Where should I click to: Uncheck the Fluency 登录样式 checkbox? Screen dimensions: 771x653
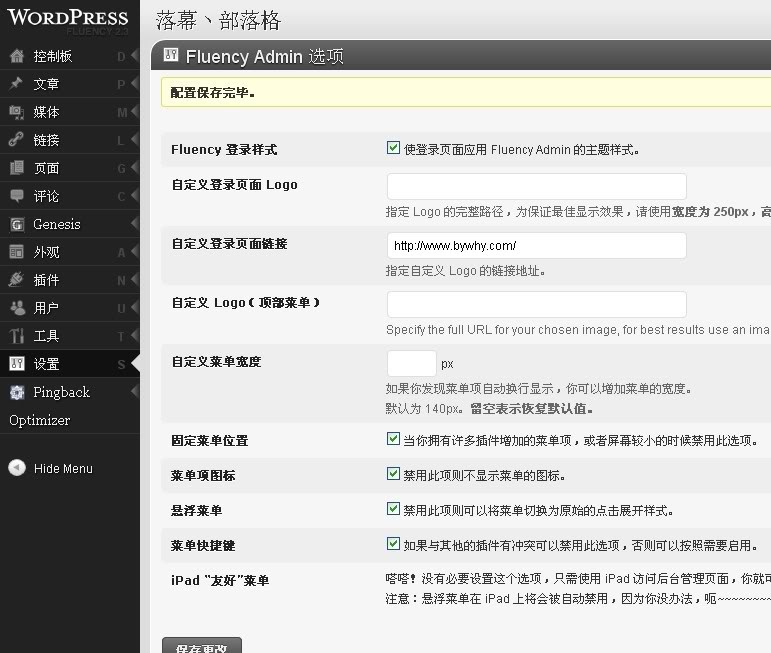coord(393,149)
